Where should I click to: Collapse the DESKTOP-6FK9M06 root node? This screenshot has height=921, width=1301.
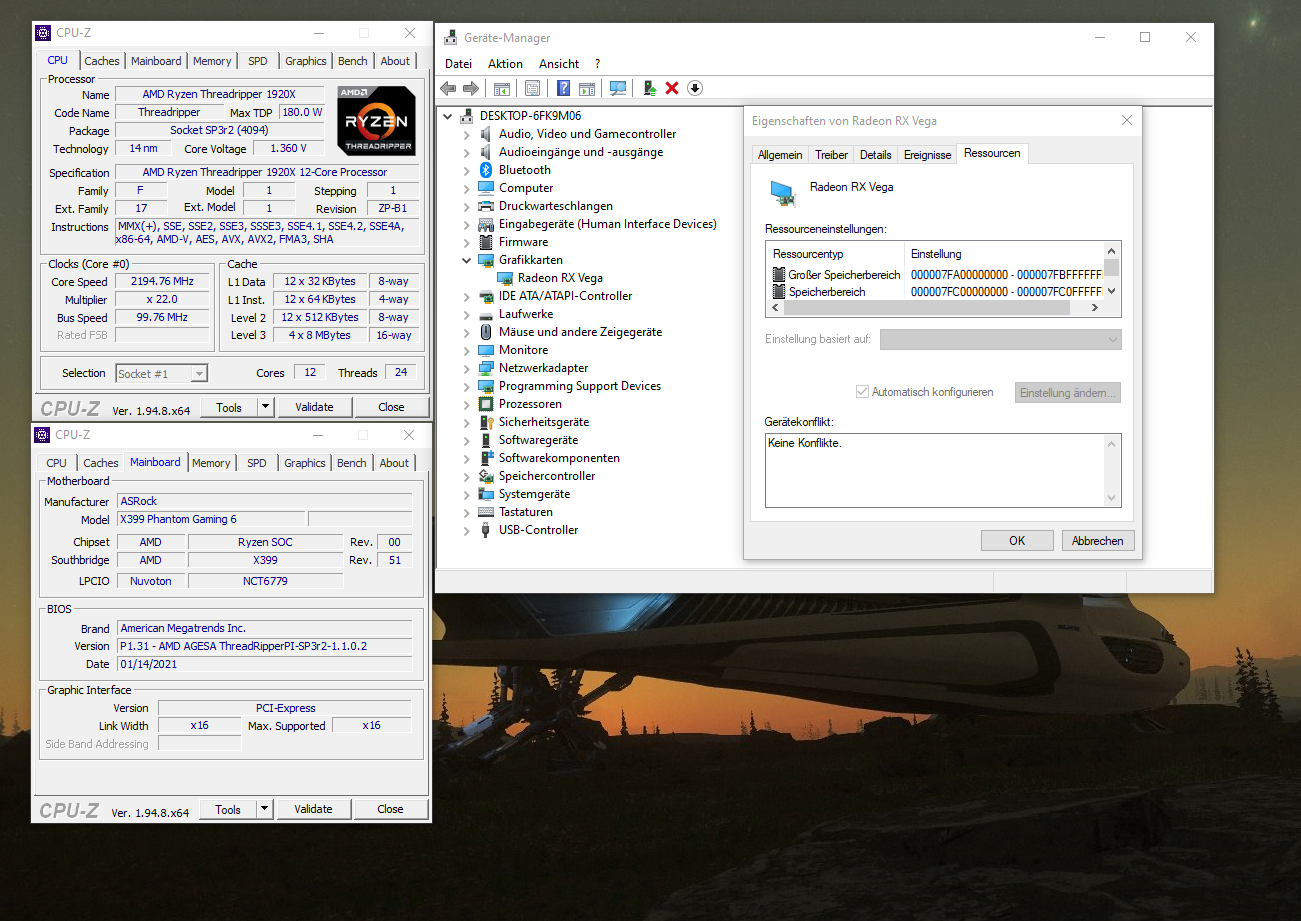(x=447, y=116)
